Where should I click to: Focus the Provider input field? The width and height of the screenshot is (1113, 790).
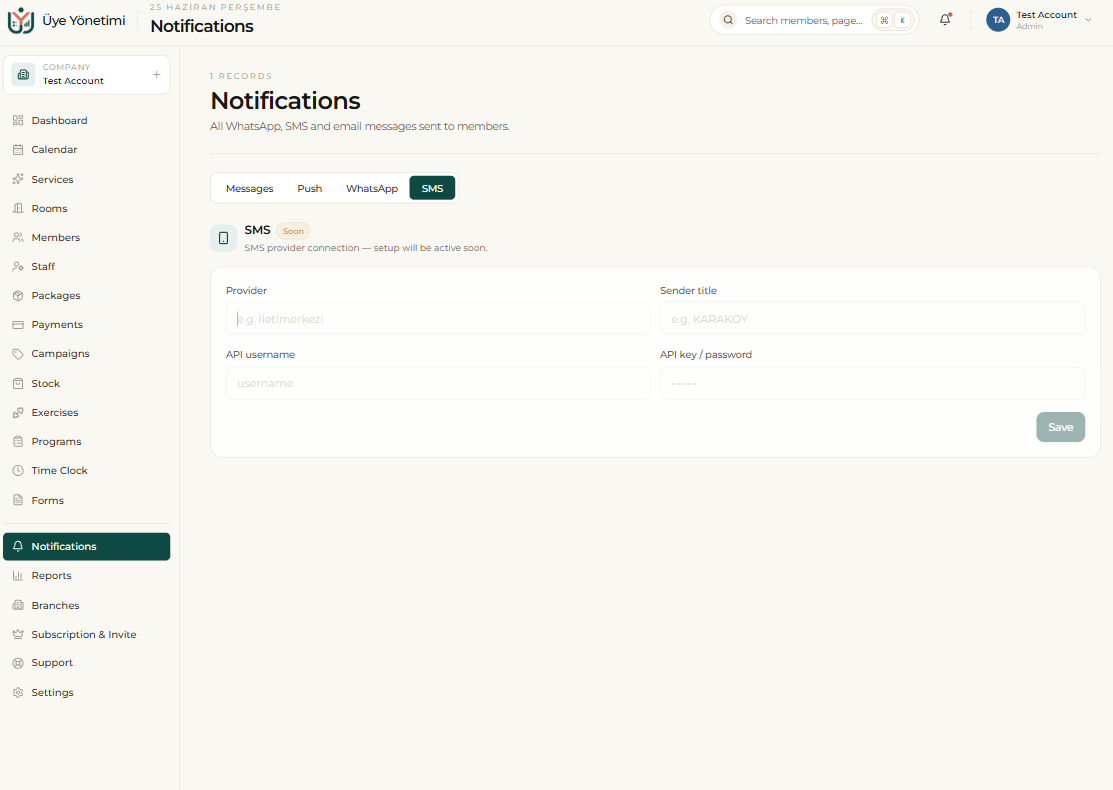click(x=438, y=319)
